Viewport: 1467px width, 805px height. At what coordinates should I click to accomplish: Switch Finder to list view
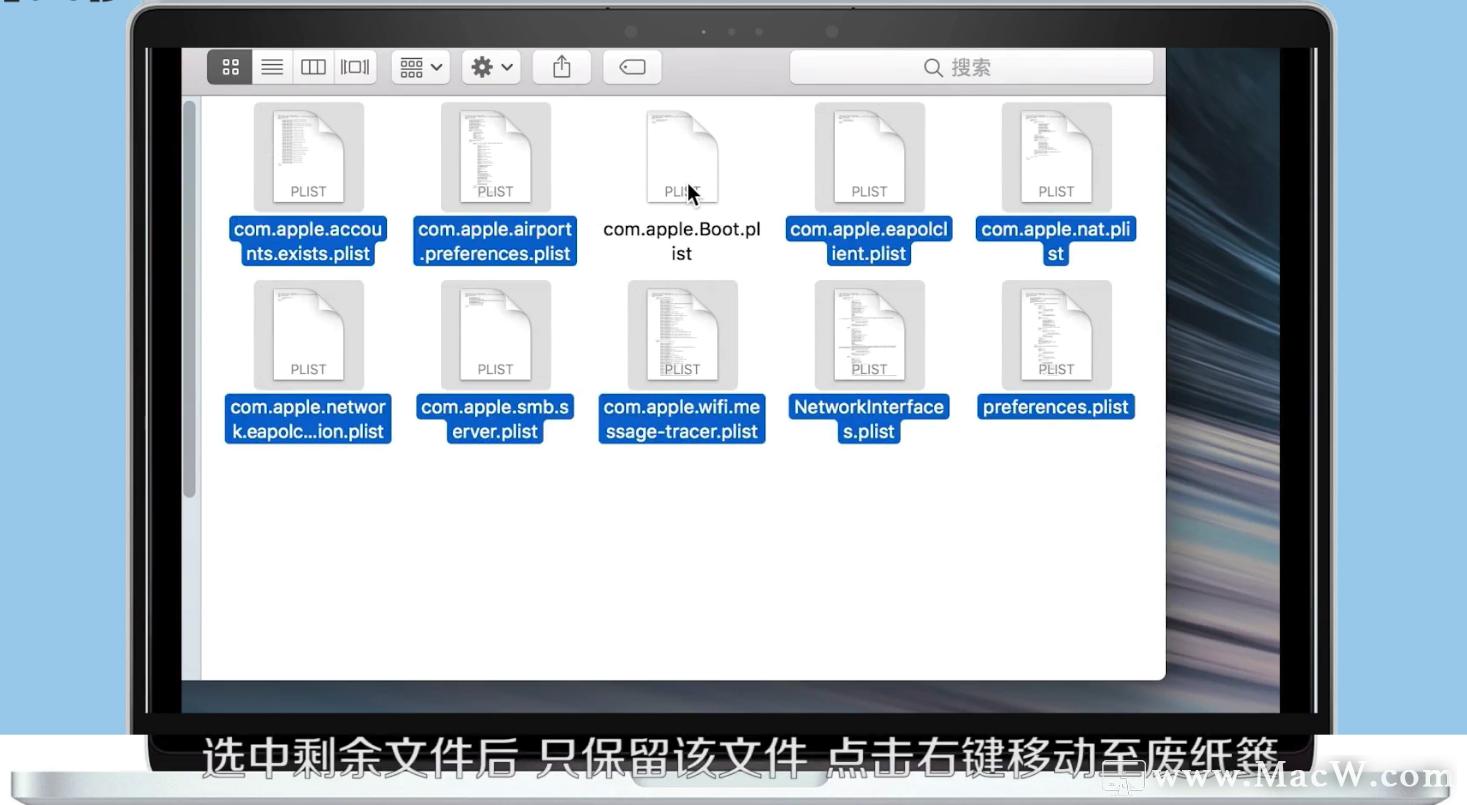pyautogui.click(x=271, y=67)
